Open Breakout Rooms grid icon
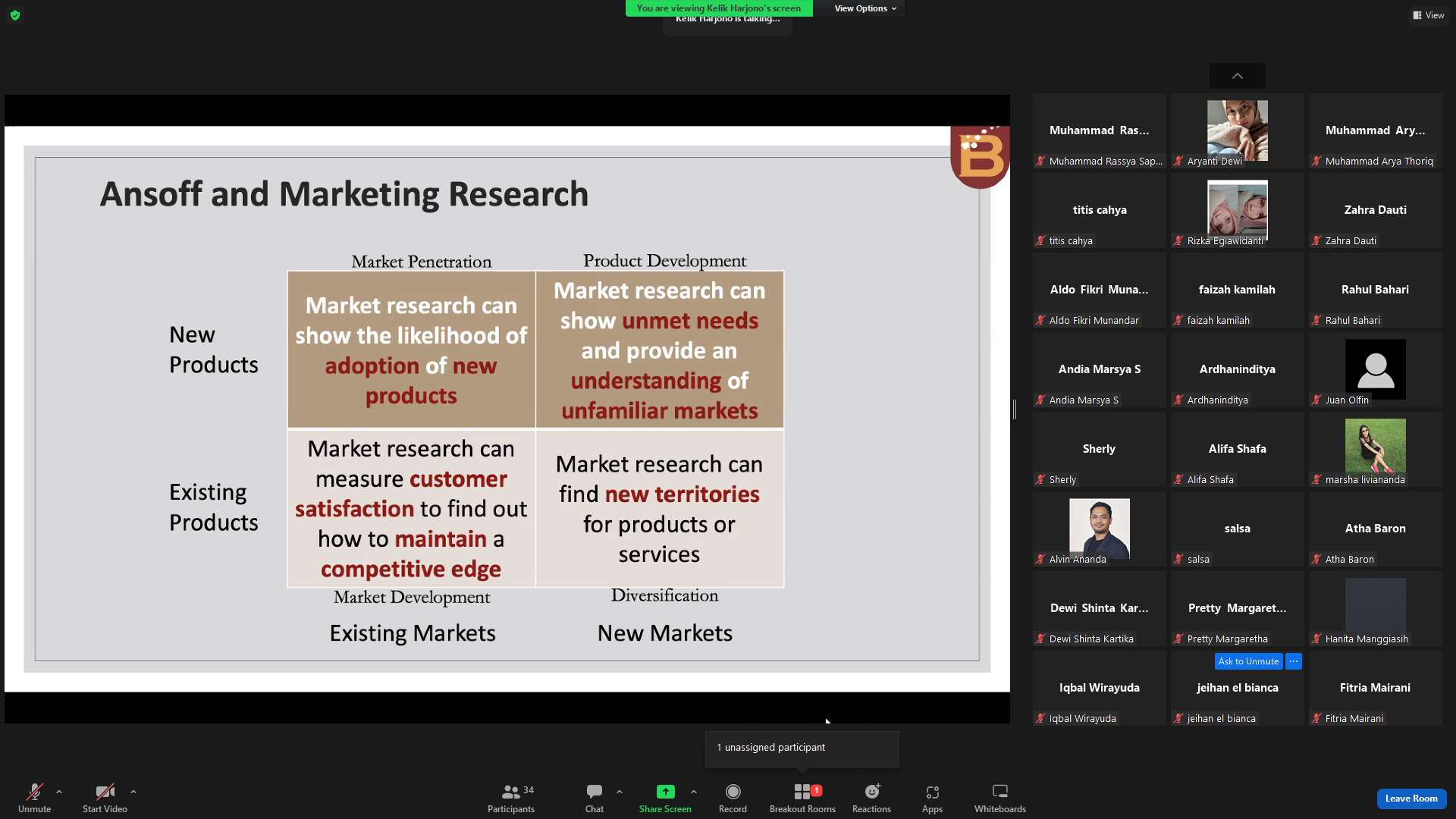This screenshot has width=1456, height=819. click(802, 792)
